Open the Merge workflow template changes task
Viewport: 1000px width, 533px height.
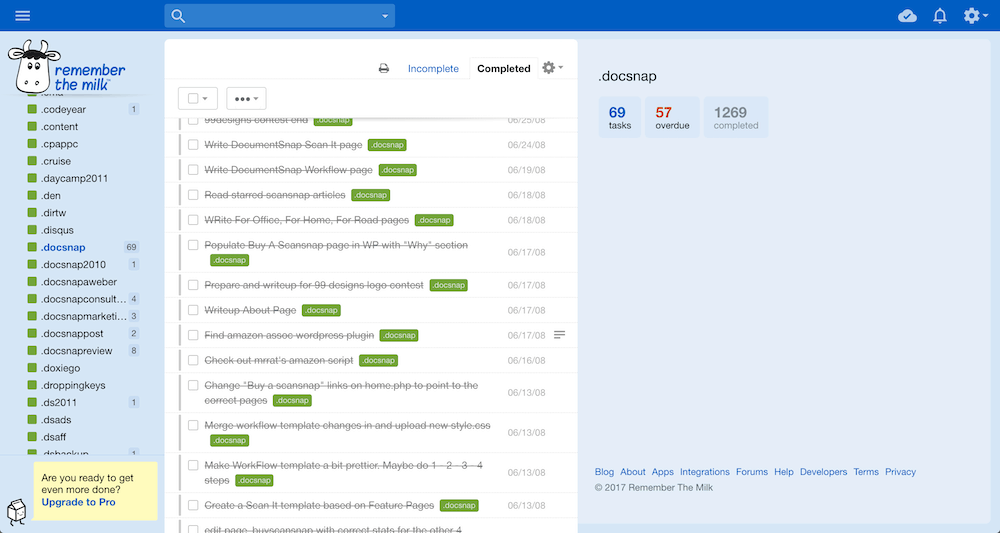[348, 425]
